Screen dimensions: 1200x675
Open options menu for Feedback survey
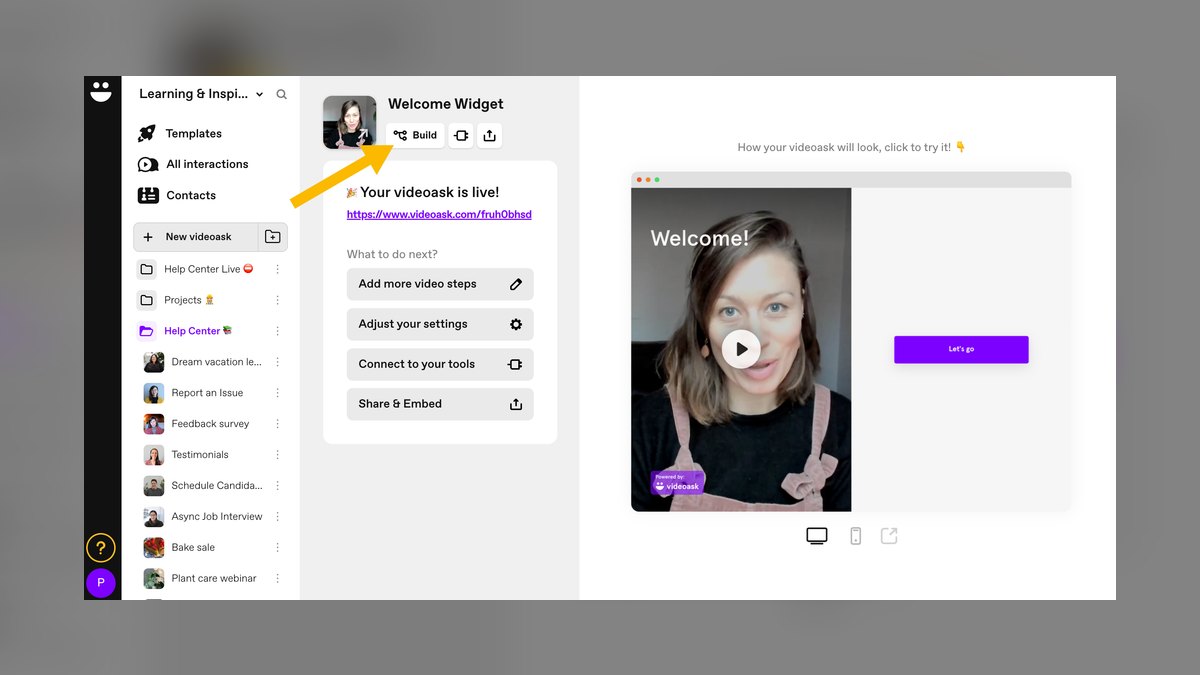278,424
